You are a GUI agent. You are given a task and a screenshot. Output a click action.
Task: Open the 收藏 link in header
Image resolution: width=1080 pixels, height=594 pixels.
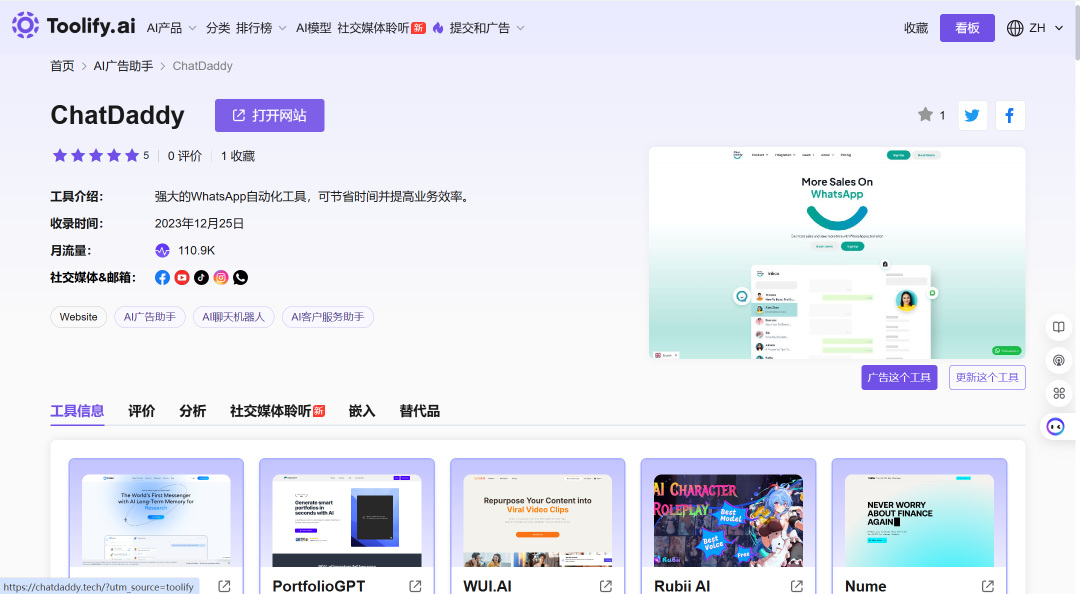916,28
